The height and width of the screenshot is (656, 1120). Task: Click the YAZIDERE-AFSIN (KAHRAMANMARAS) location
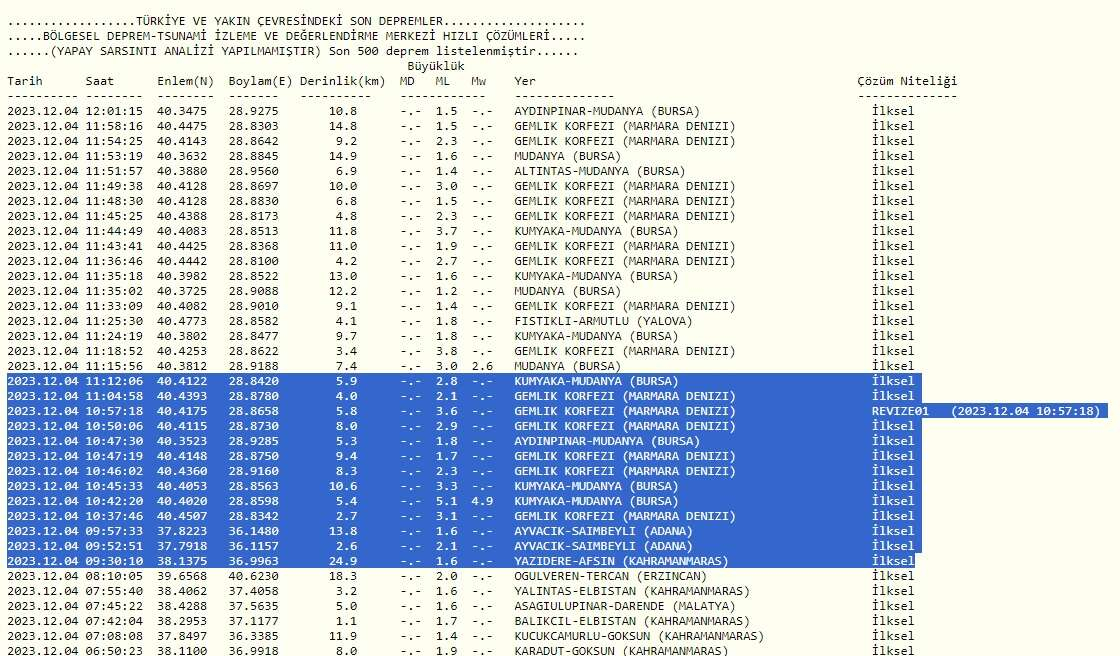click(x=620, y=561)
